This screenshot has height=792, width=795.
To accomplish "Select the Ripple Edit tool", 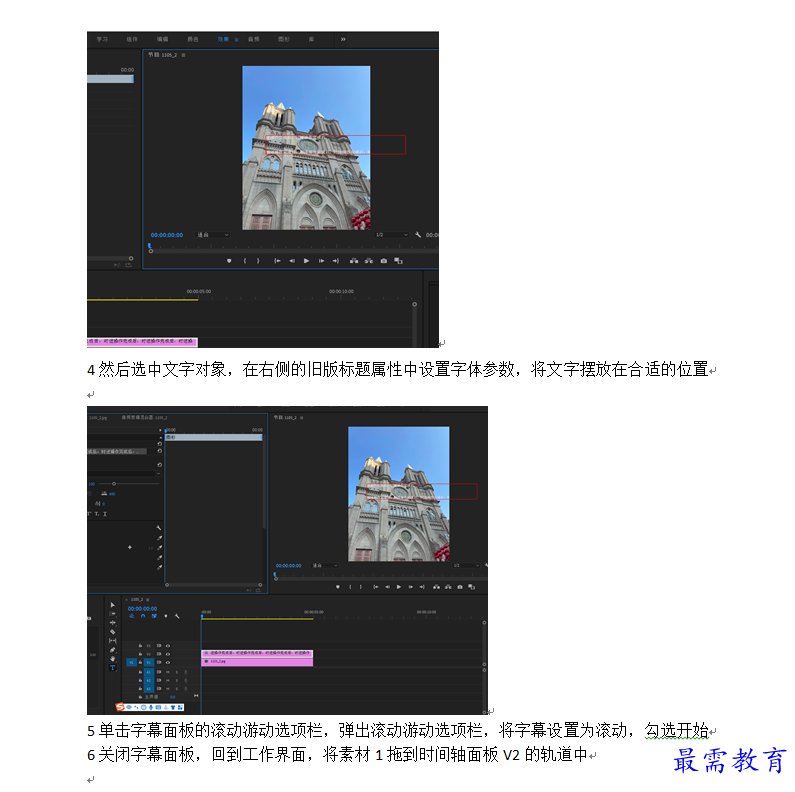I will [x=113, y=623].
